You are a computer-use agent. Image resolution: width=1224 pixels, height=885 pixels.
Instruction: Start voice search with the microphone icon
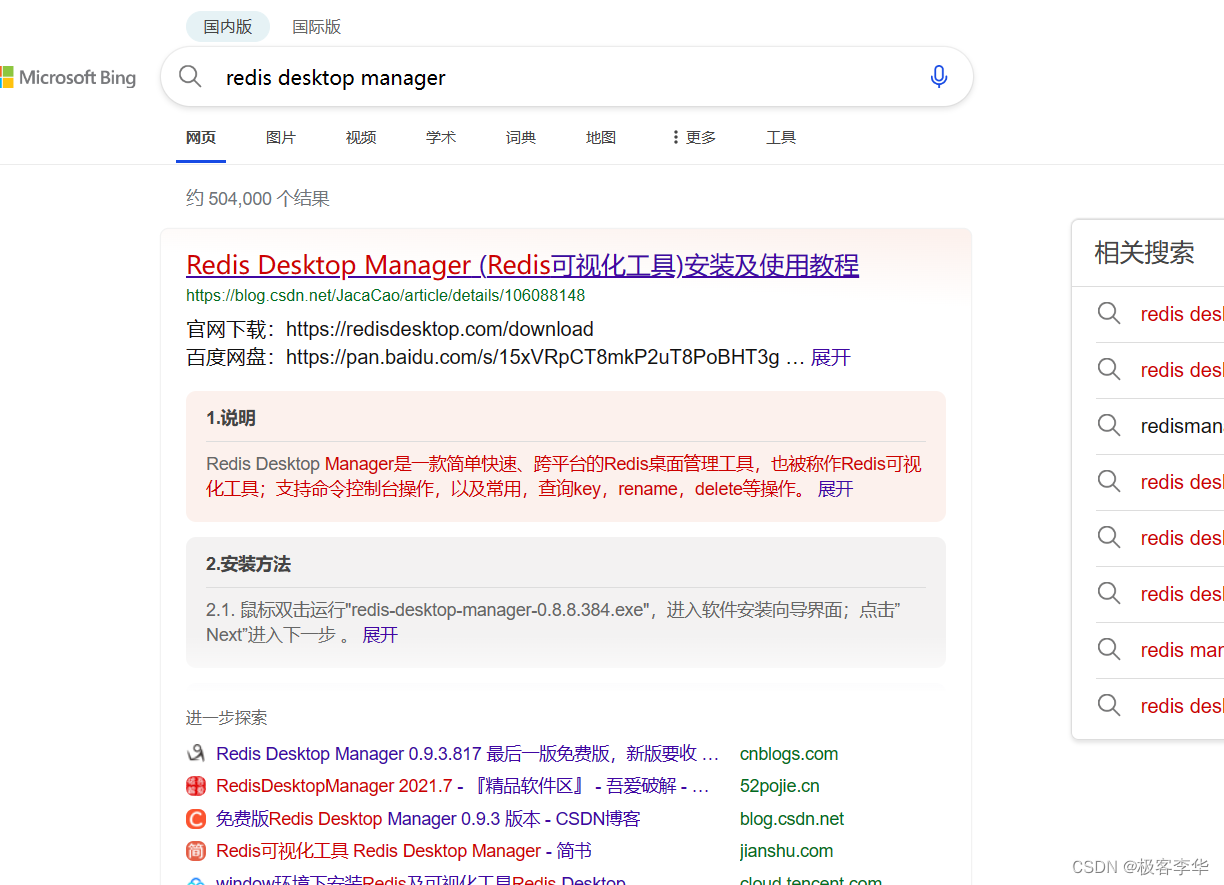[938, 76]
